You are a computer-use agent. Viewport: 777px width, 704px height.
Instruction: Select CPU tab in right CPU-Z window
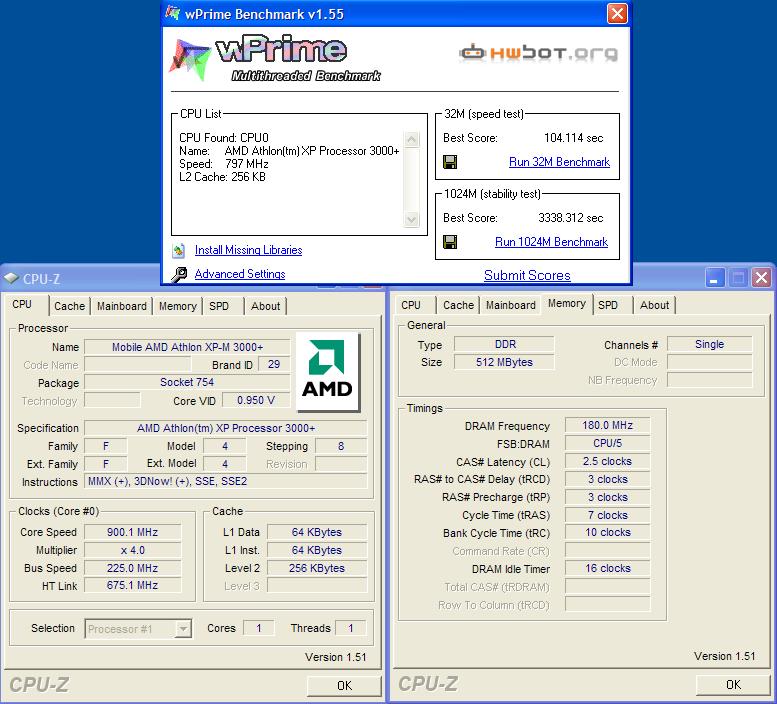[411, 305]
